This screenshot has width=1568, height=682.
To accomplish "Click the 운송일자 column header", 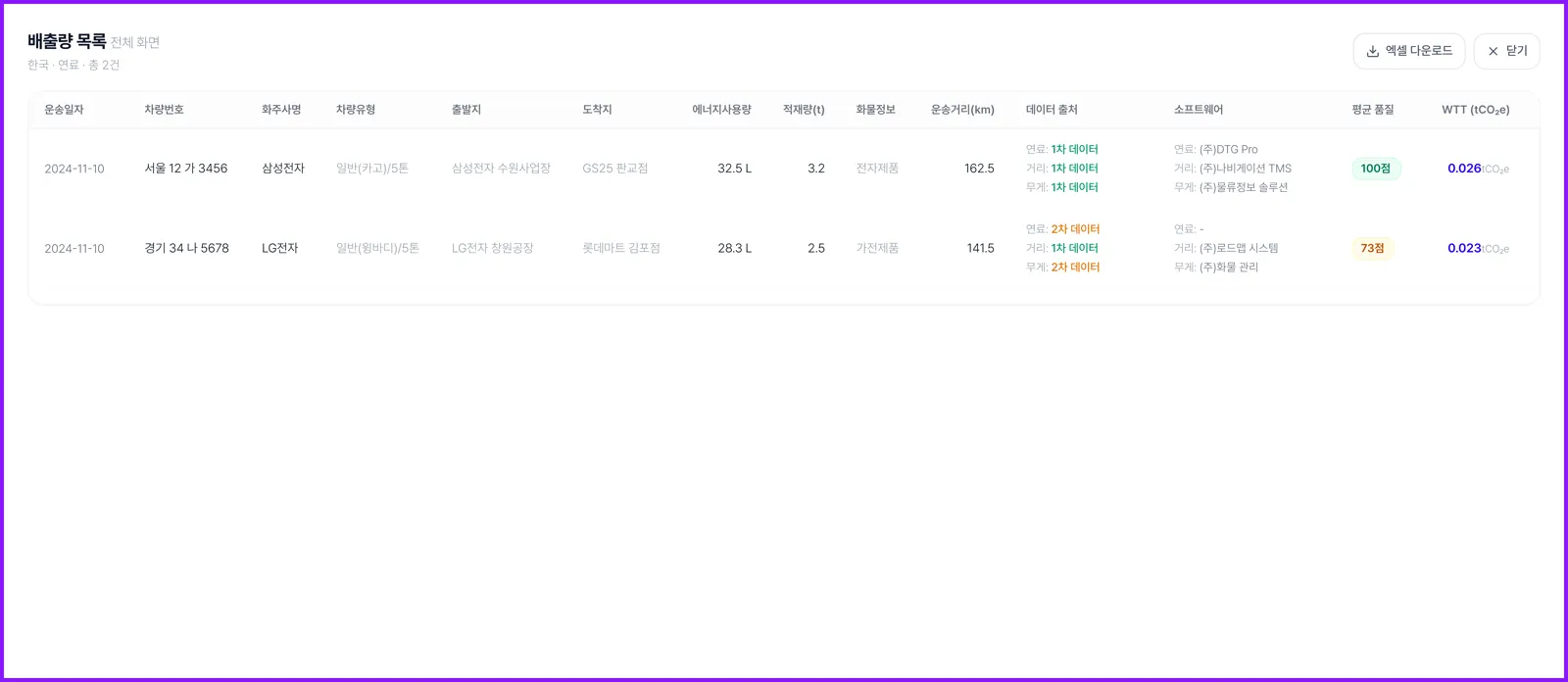I will coord(64,110).
